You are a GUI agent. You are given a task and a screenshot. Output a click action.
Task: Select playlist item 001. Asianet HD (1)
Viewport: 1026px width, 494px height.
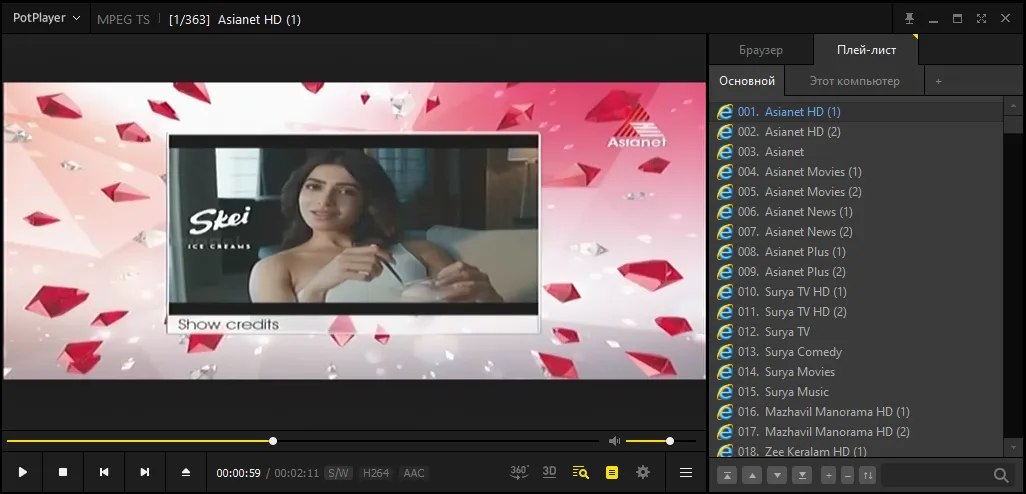pyautogui.click(x=856, y=112)
